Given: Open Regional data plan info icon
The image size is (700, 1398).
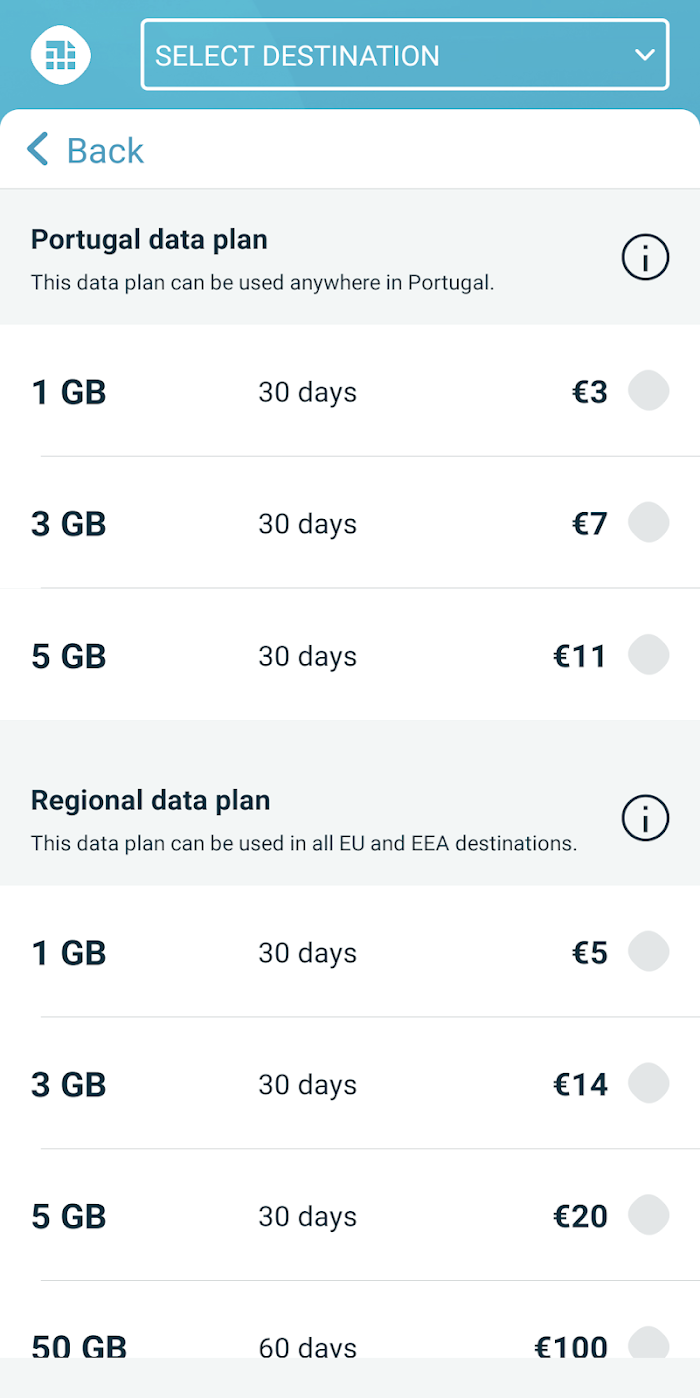Looking at the screenshot, I should click(x=645, y=819).
